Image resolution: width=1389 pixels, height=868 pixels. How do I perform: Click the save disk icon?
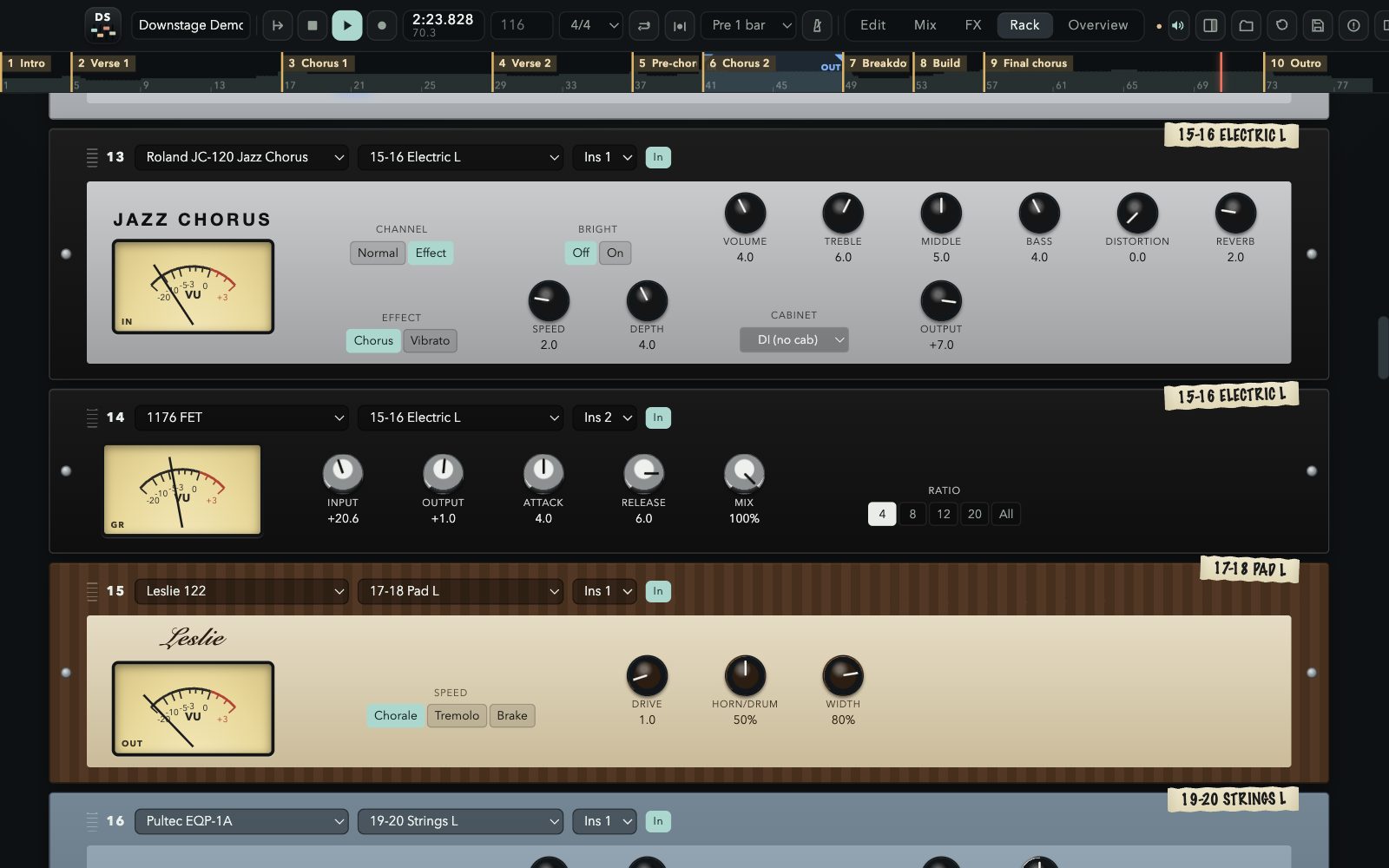[x=1317, y=25]
